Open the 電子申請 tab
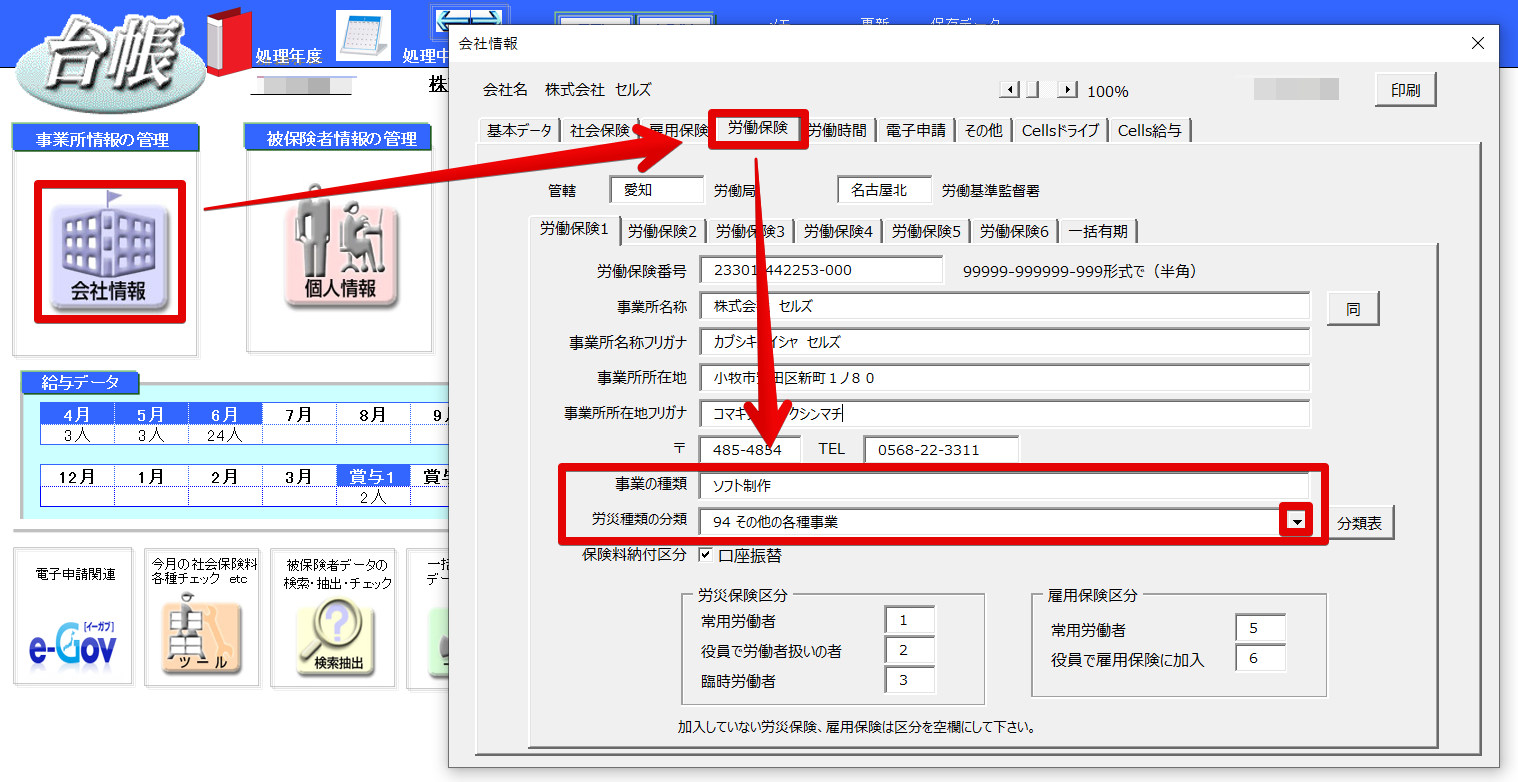The image size is (1518, 782). 915,130
